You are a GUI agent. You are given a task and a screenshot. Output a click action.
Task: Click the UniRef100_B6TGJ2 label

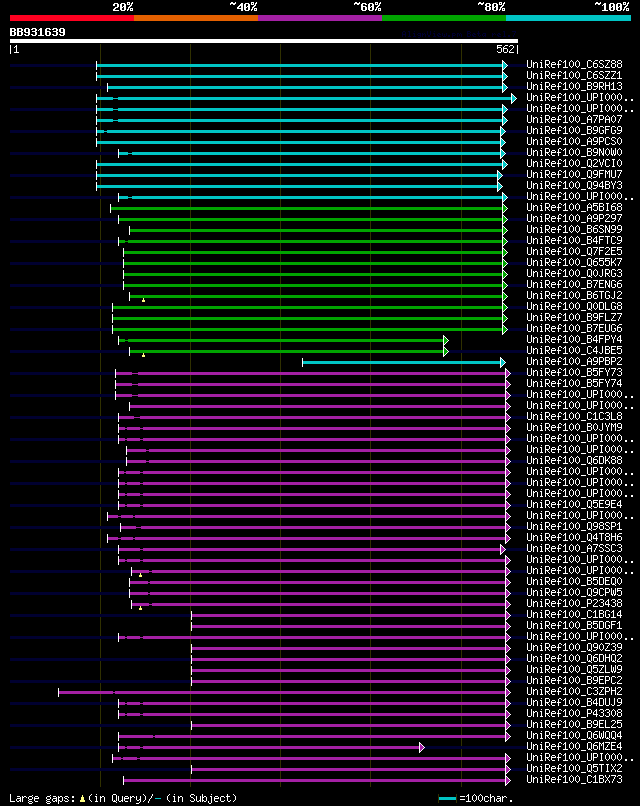click(x=574, y=295)
